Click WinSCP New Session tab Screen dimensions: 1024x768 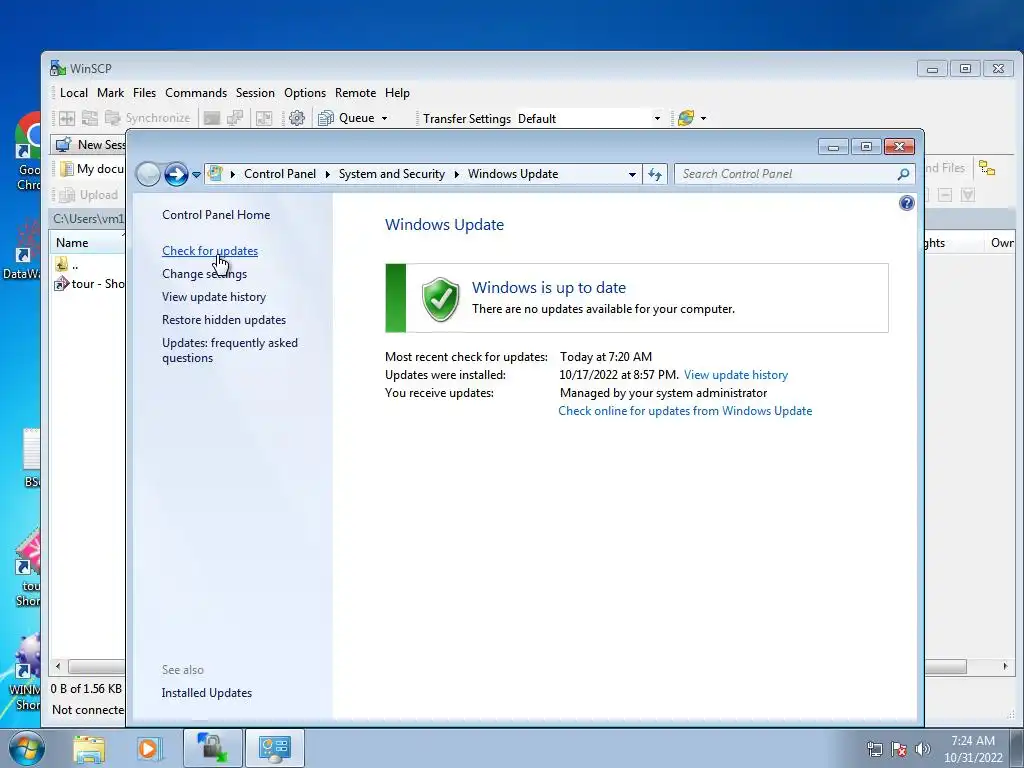pyautogui.click(x=89, y=144)
